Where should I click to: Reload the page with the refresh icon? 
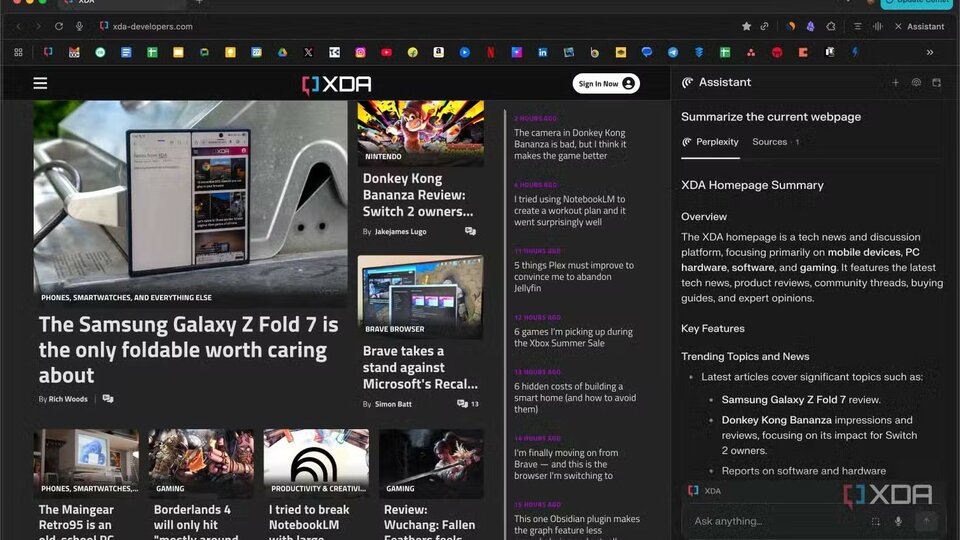59,26
